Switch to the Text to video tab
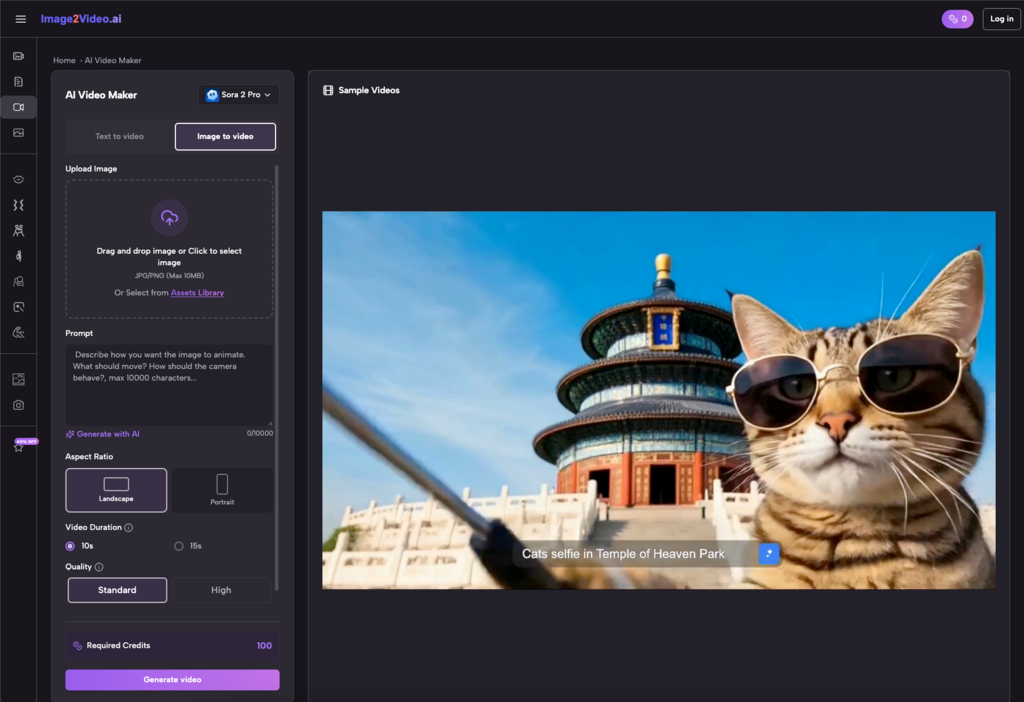Viewport: 1024px width, 702px height. [x=119, y=136]
